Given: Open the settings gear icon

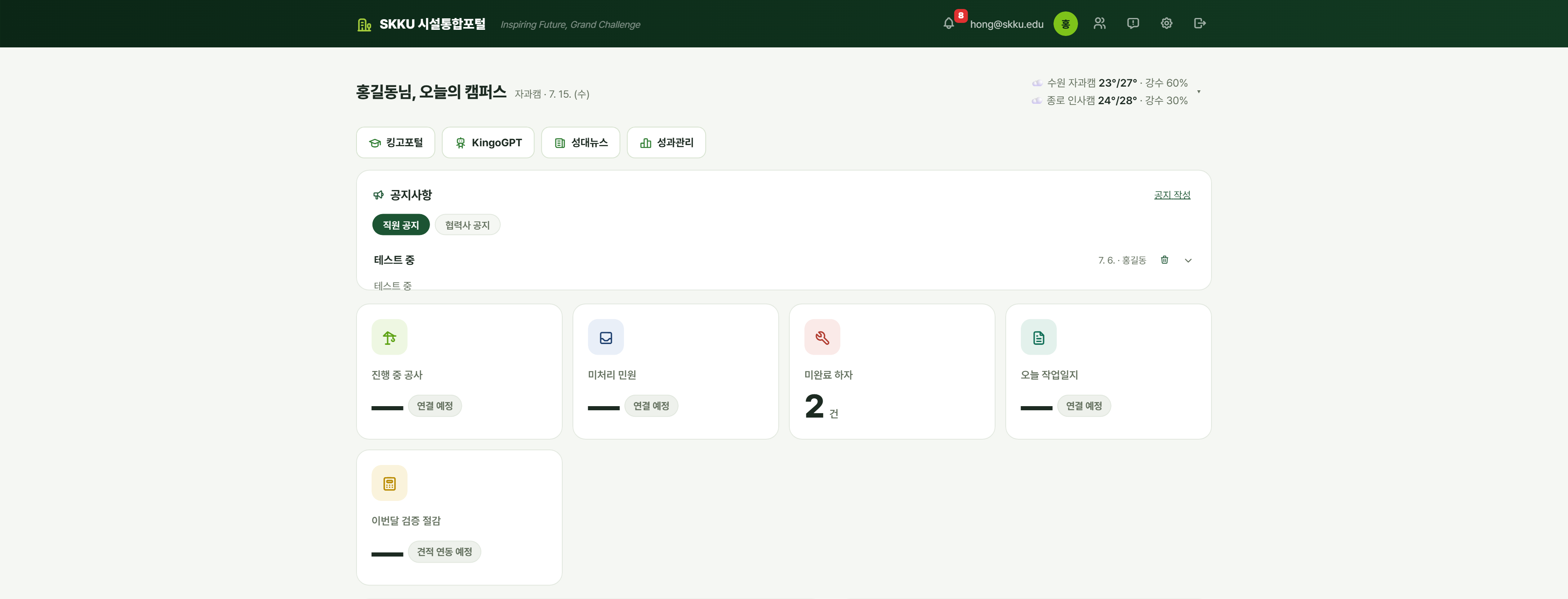Looking at the screenshot, I should coord(1166,24).
